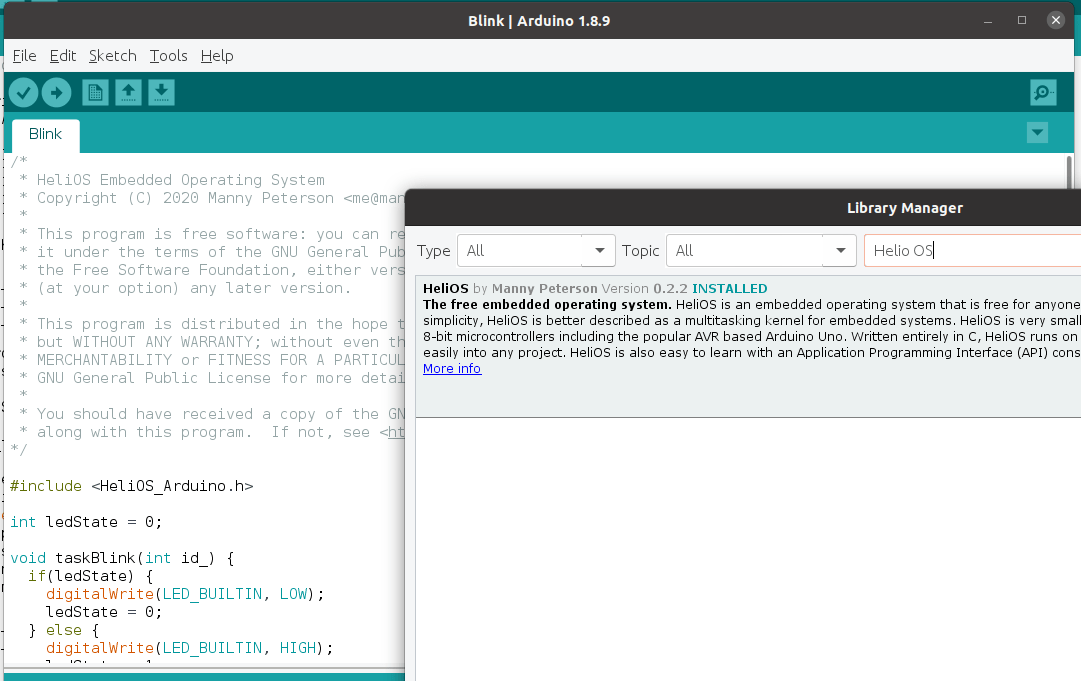Create a new sketch with New icon

pyautogui.click(x=95, y=92)
